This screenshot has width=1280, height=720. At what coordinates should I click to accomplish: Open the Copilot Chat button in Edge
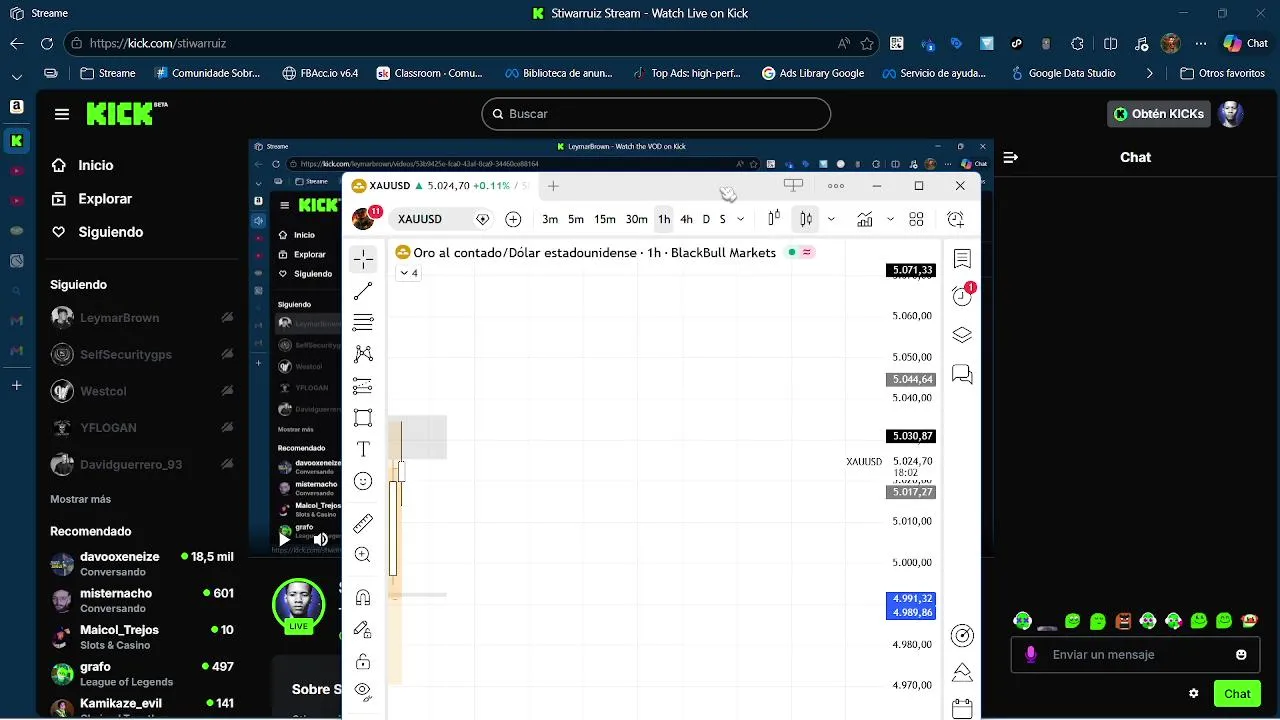coord(1247,43)
